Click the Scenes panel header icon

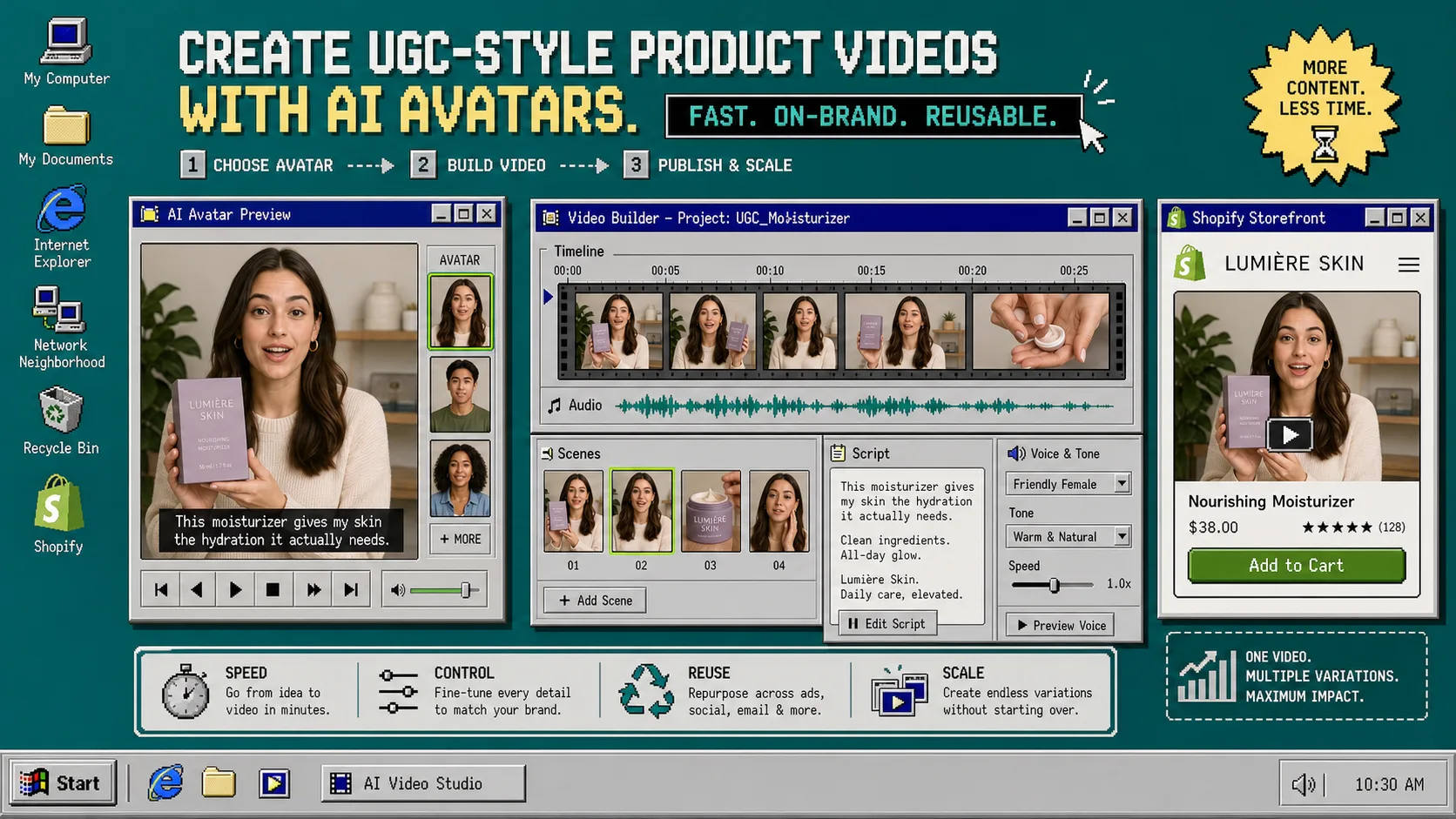[x=547, y=453]
